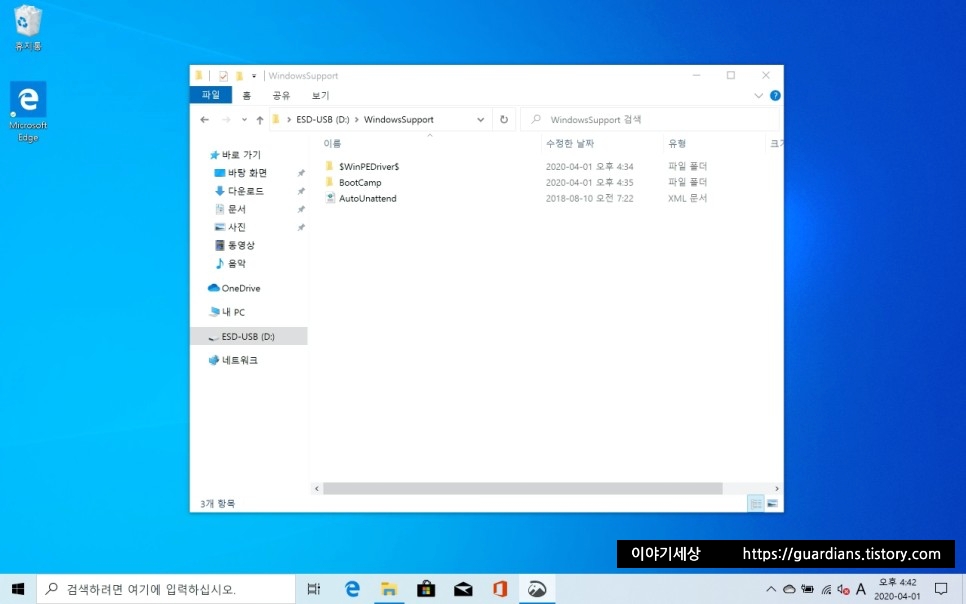Open the Windows Start menu

pos(18,589)
